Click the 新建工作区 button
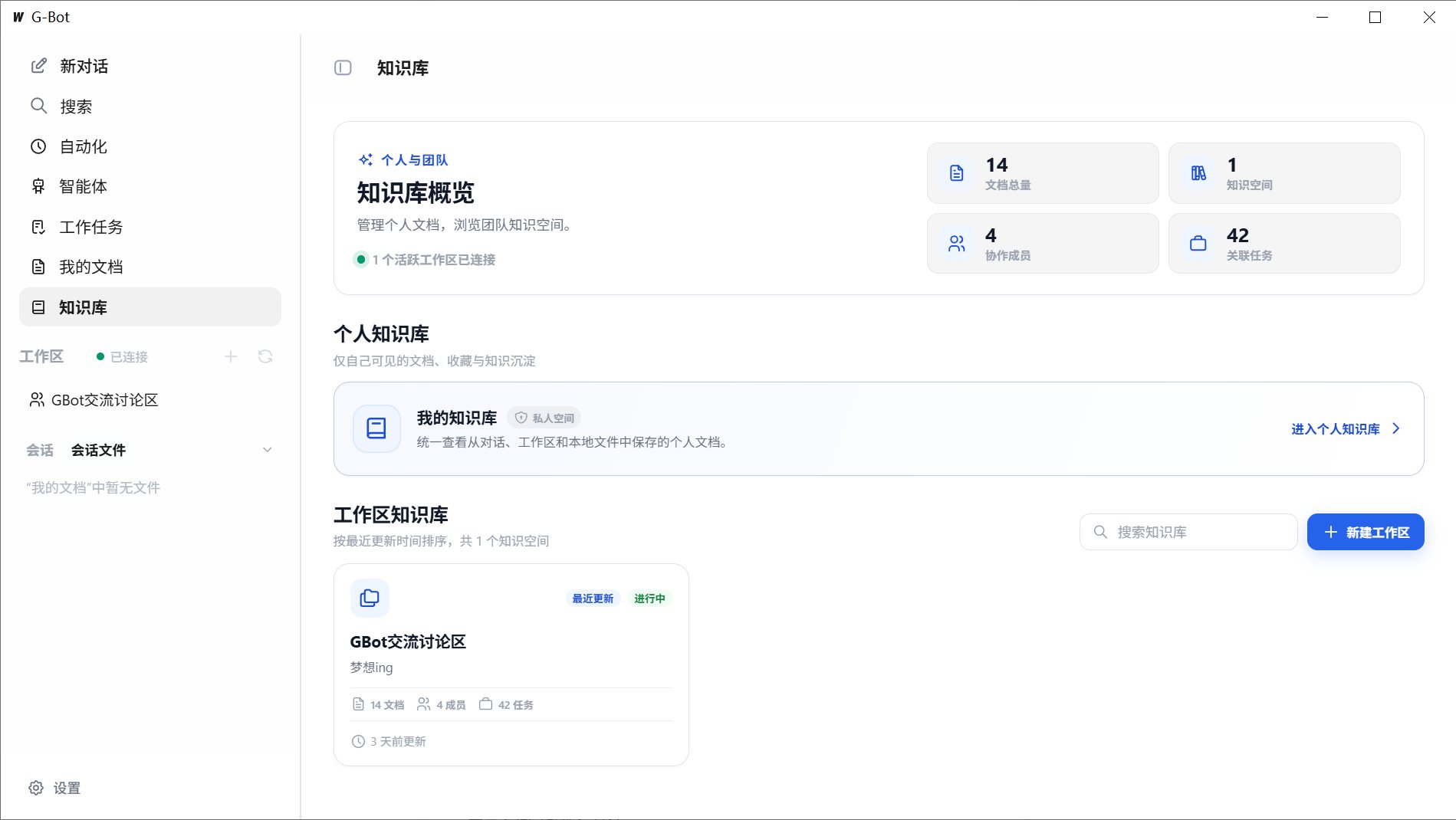The image size is (1456, 820). tap(1366, 532)
